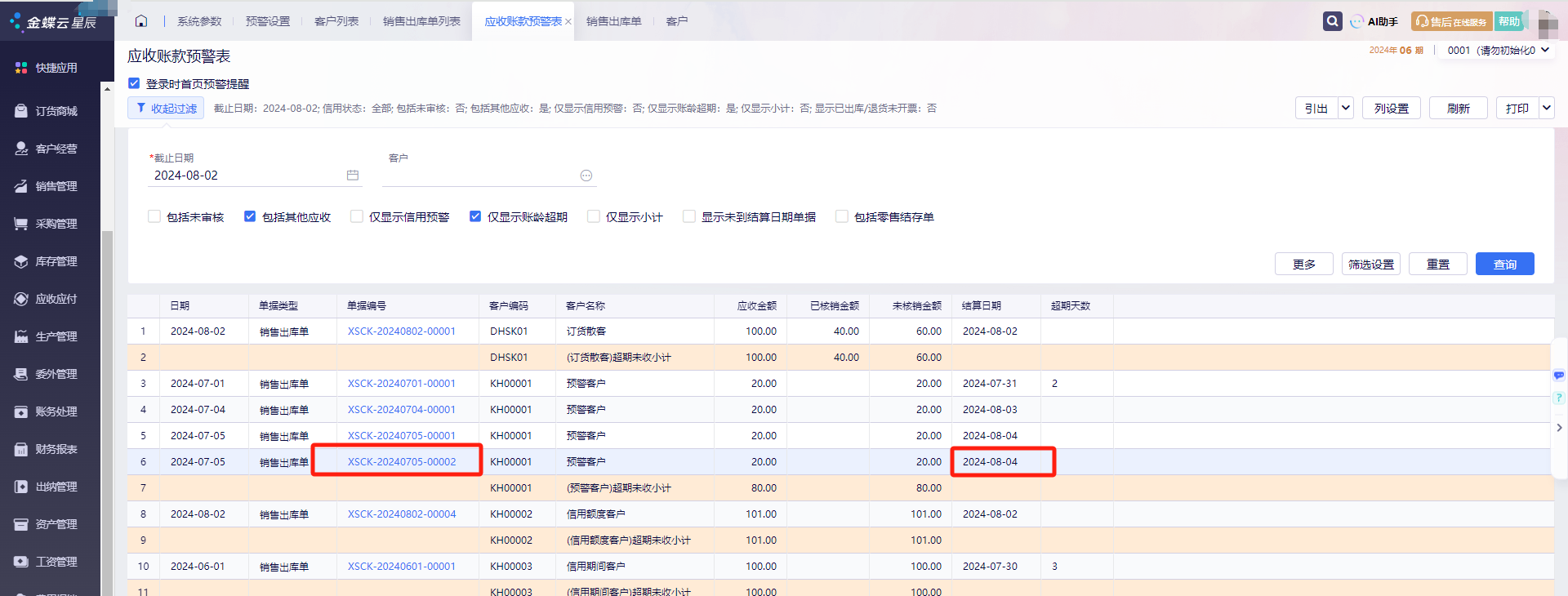The image size is (1568, 596).
Task: Open the customer selector ellipsis icon
Action: click(586, 176)
